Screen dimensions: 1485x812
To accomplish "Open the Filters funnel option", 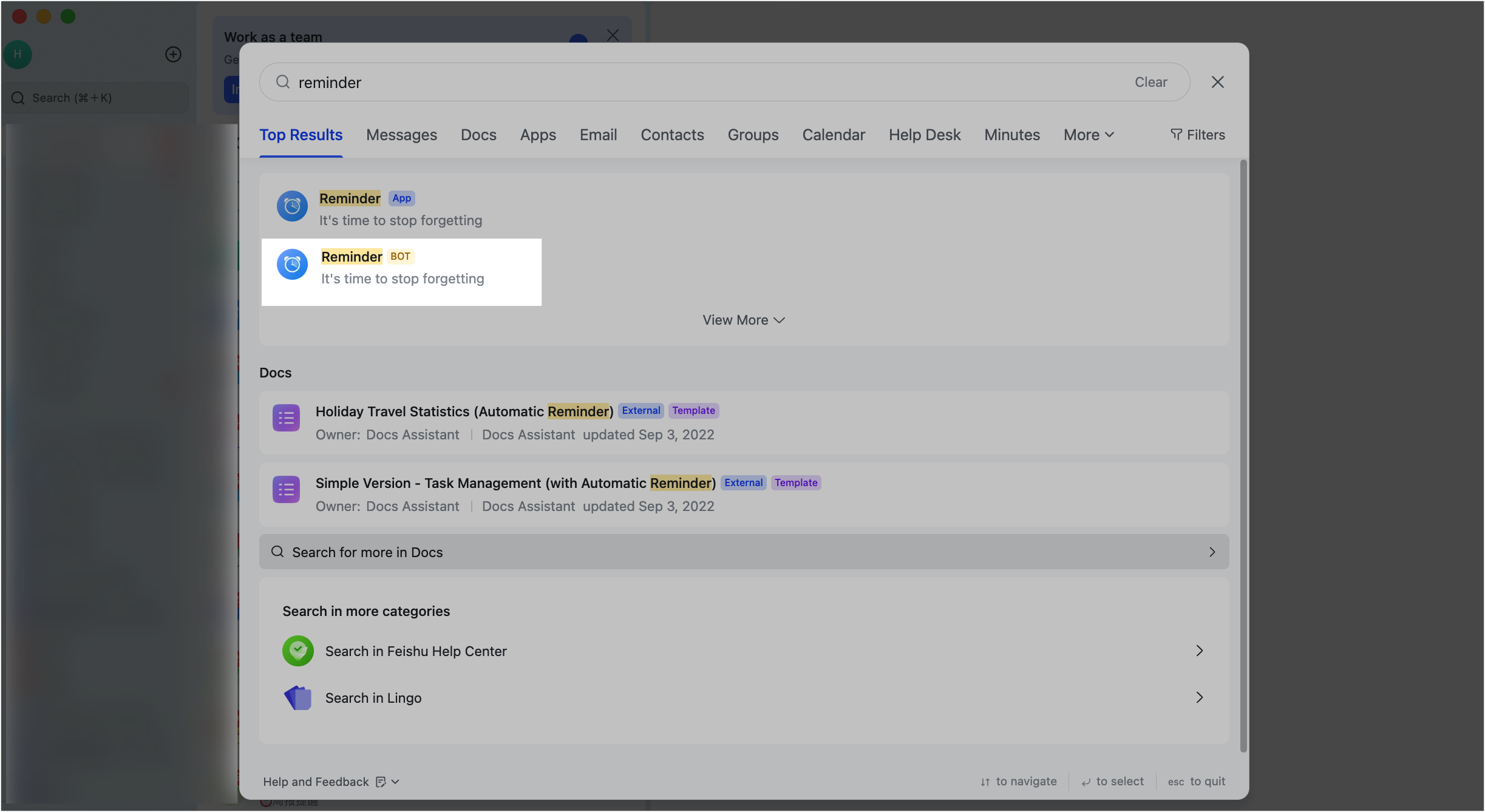I will [1197, 135].
